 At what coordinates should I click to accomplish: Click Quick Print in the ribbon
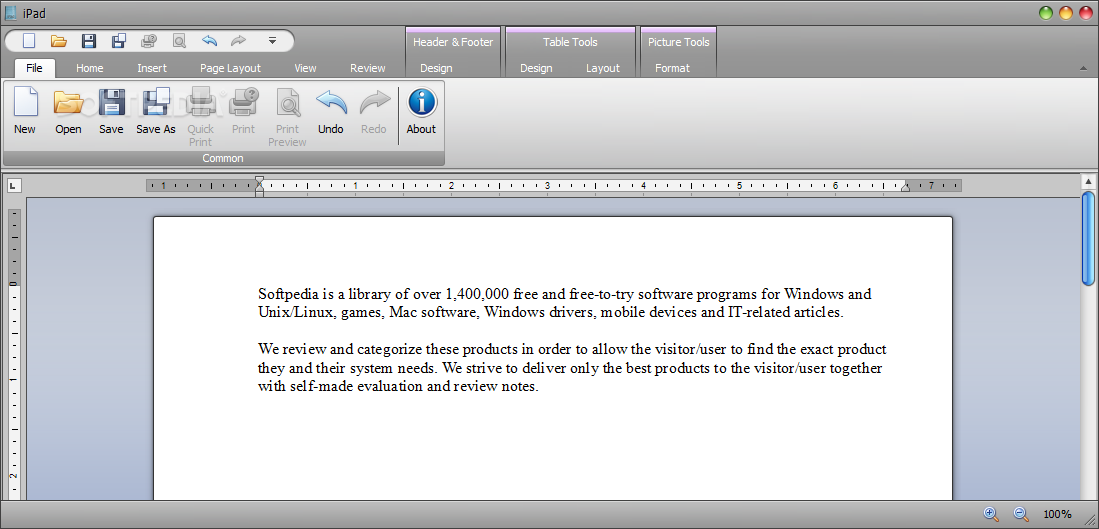[200, 116]
